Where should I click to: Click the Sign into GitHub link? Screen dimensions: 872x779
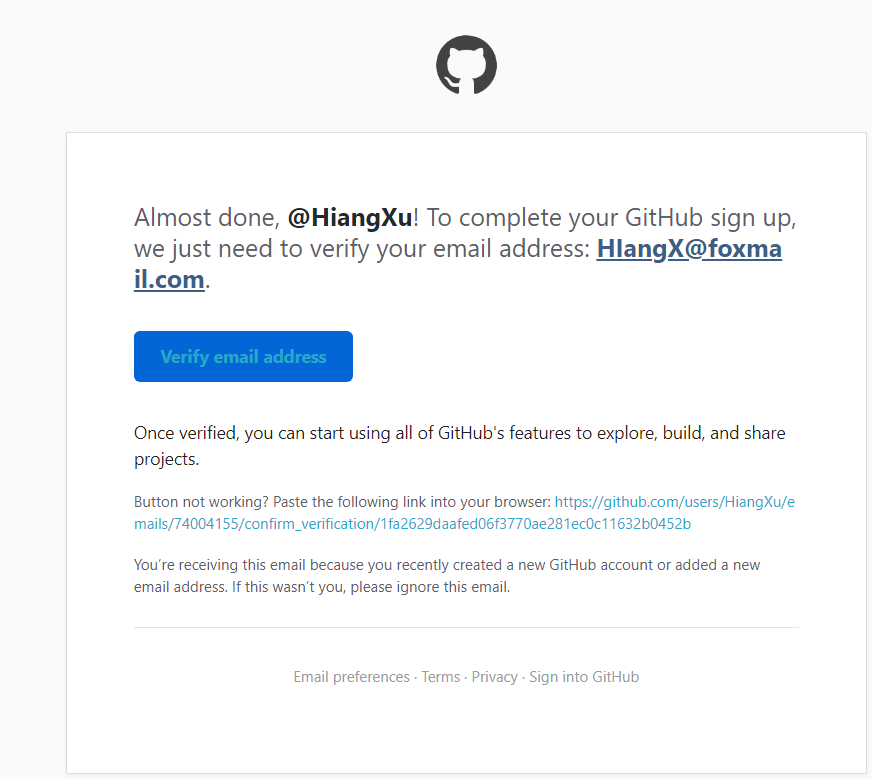tap(584, 677)
